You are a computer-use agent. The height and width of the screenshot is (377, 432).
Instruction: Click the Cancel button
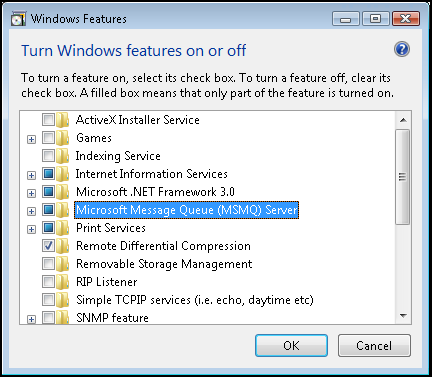(x=374, y=346)
